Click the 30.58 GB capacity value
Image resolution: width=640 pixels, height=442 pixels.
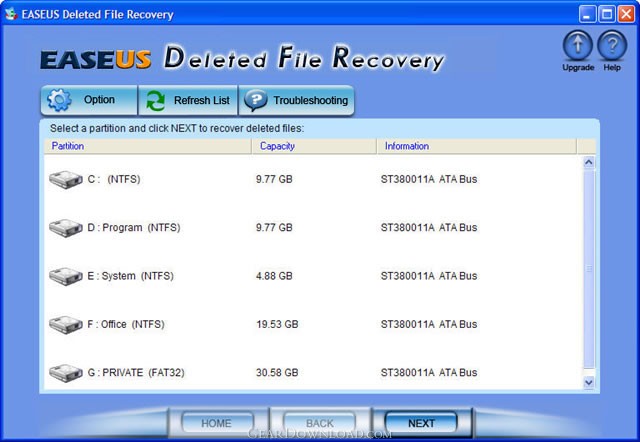coord(277,373)
